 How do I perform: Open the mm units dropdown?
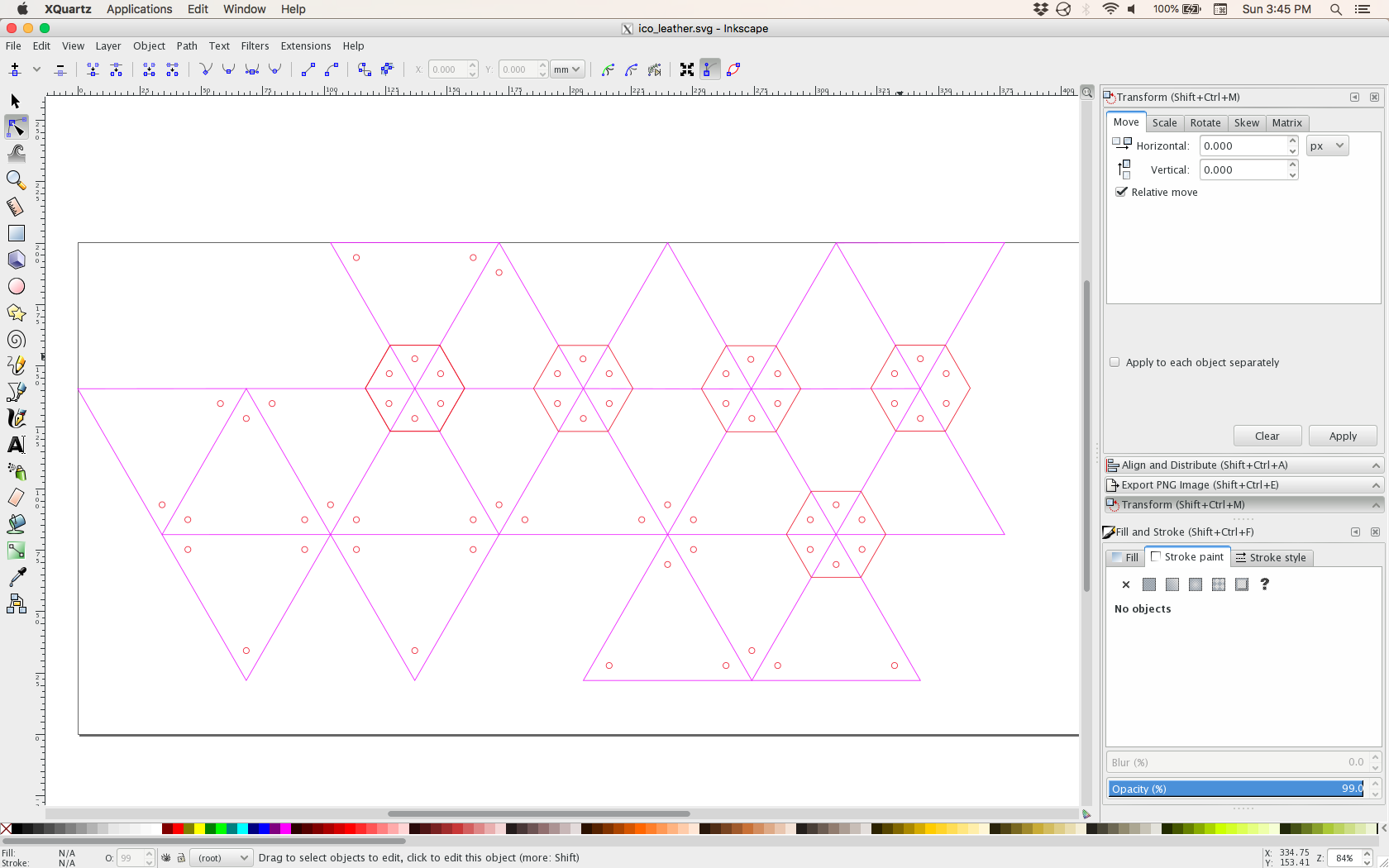568,69
